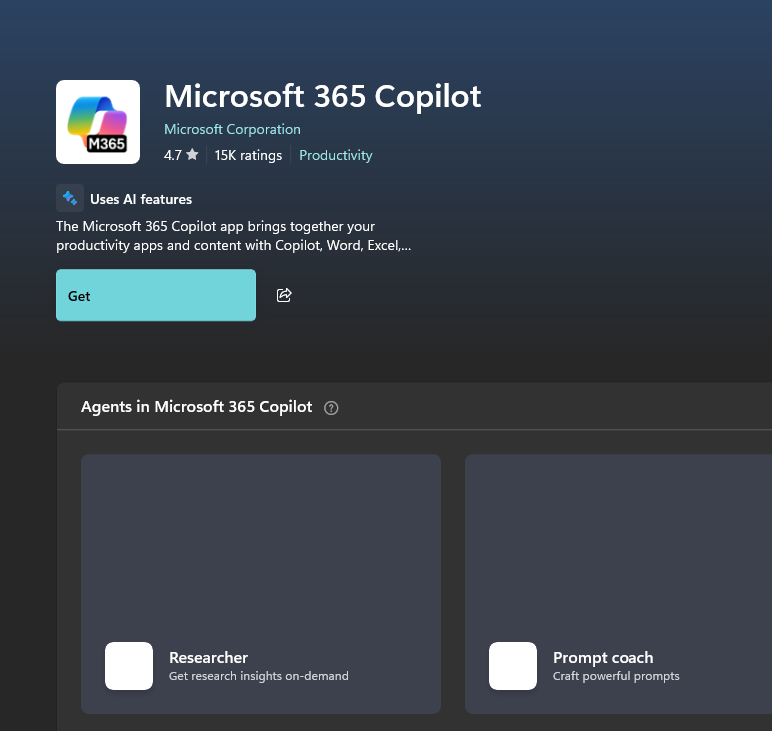Open the help icon next to Agents heading

tap(331, 408)
